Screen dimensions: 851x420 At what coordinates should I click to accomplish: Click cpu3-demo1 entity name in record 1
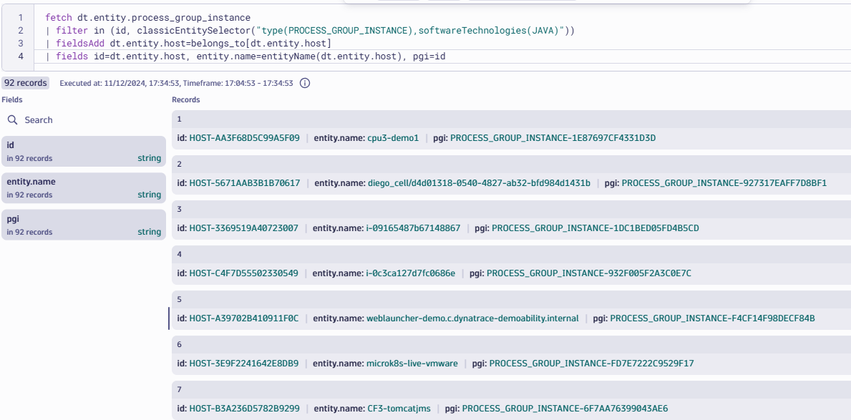coord(393,138)
